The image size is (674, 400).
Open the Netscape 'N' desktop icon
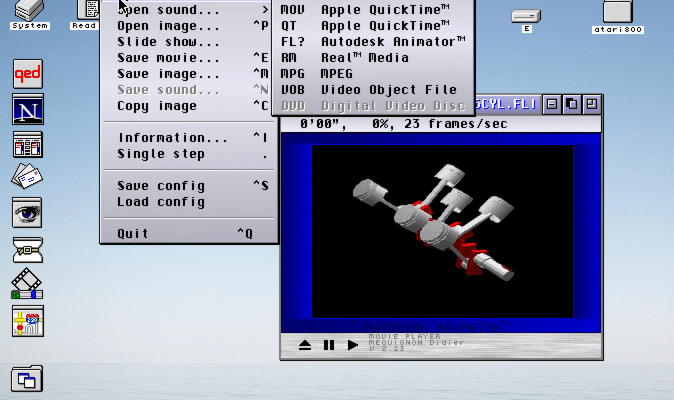pyautogui.click(x=27, y=109)
